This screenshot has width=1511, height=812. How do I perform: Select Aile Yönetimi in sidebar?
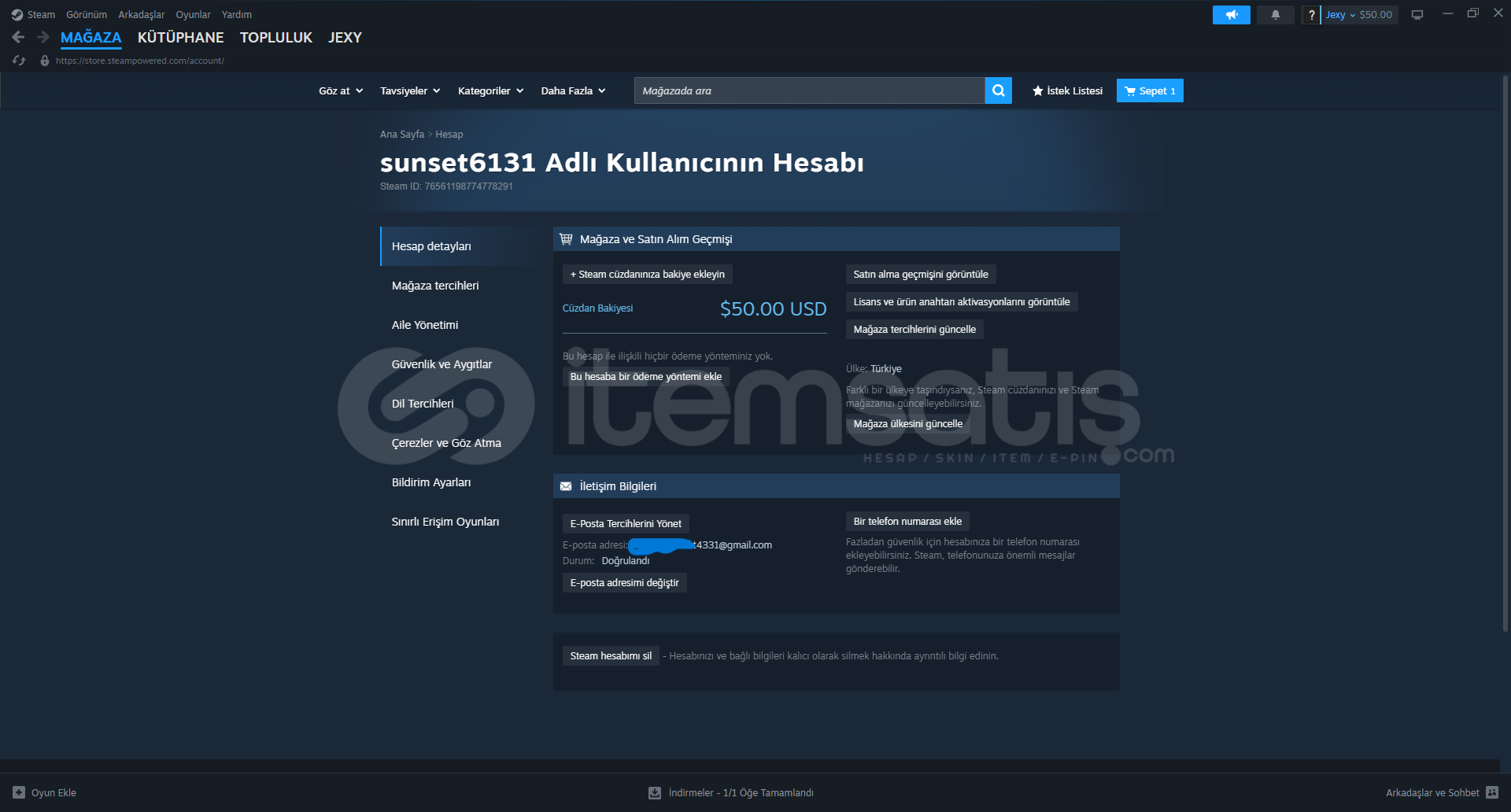coord(460,325)
